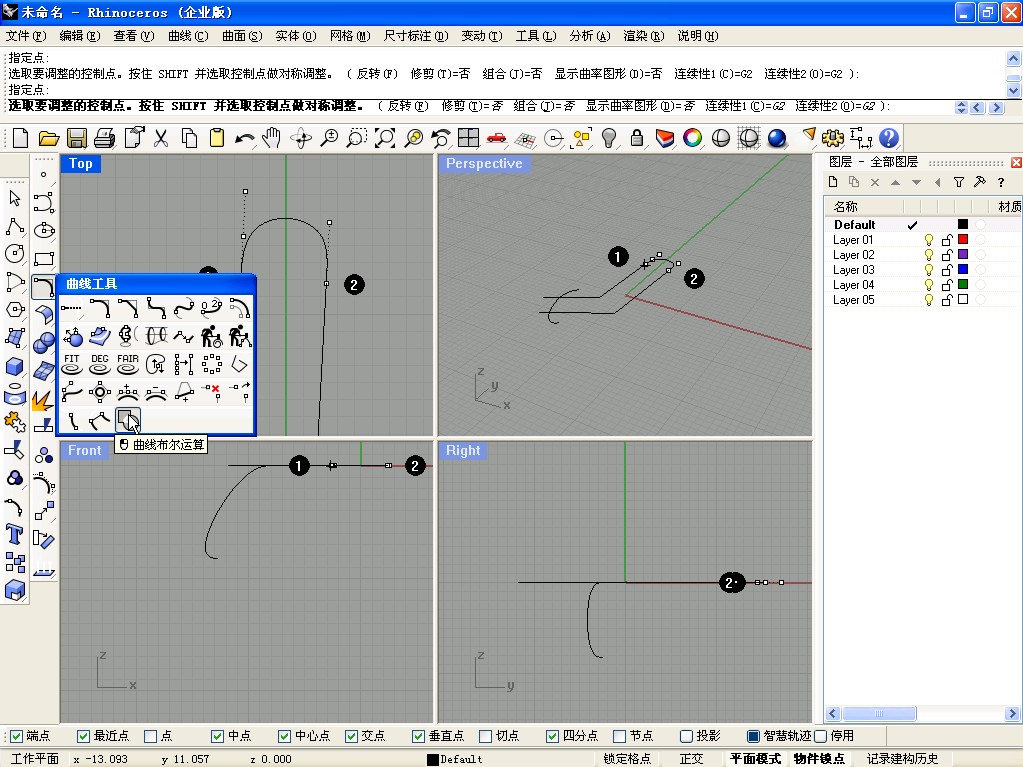Click Layer 03 blue color swatch
This screenshot has width=1023, height=767.
click(963, 270)
